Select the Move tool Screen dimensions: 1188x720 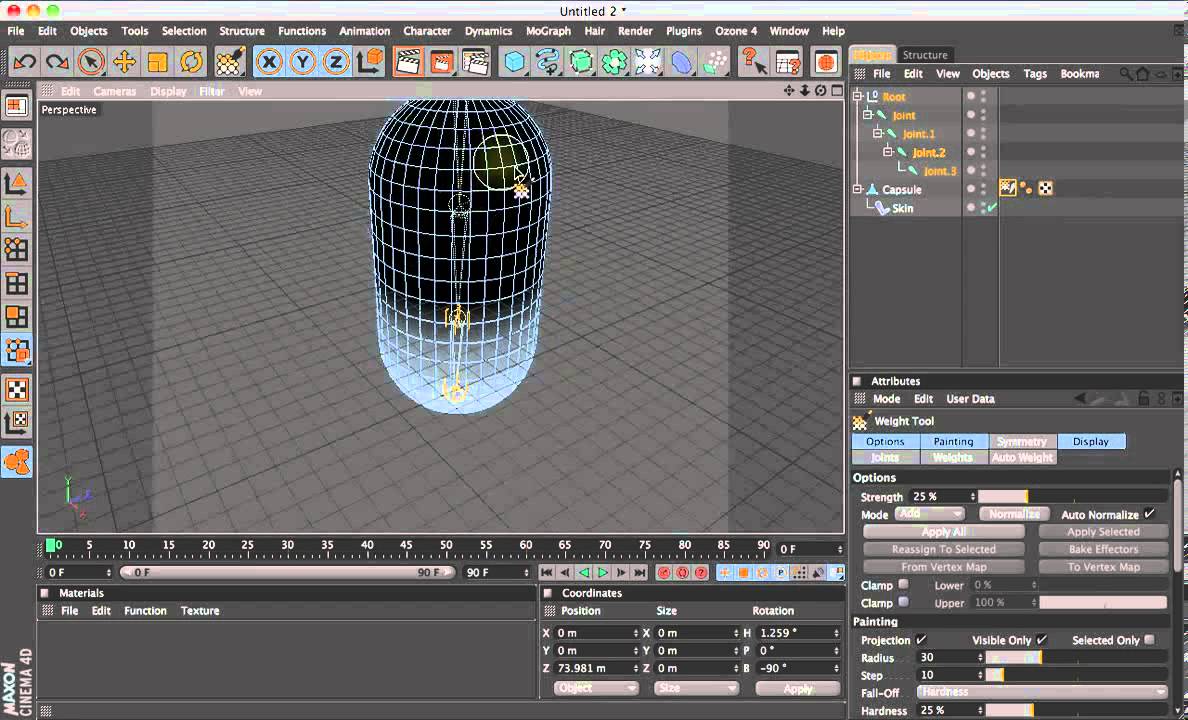124,62
